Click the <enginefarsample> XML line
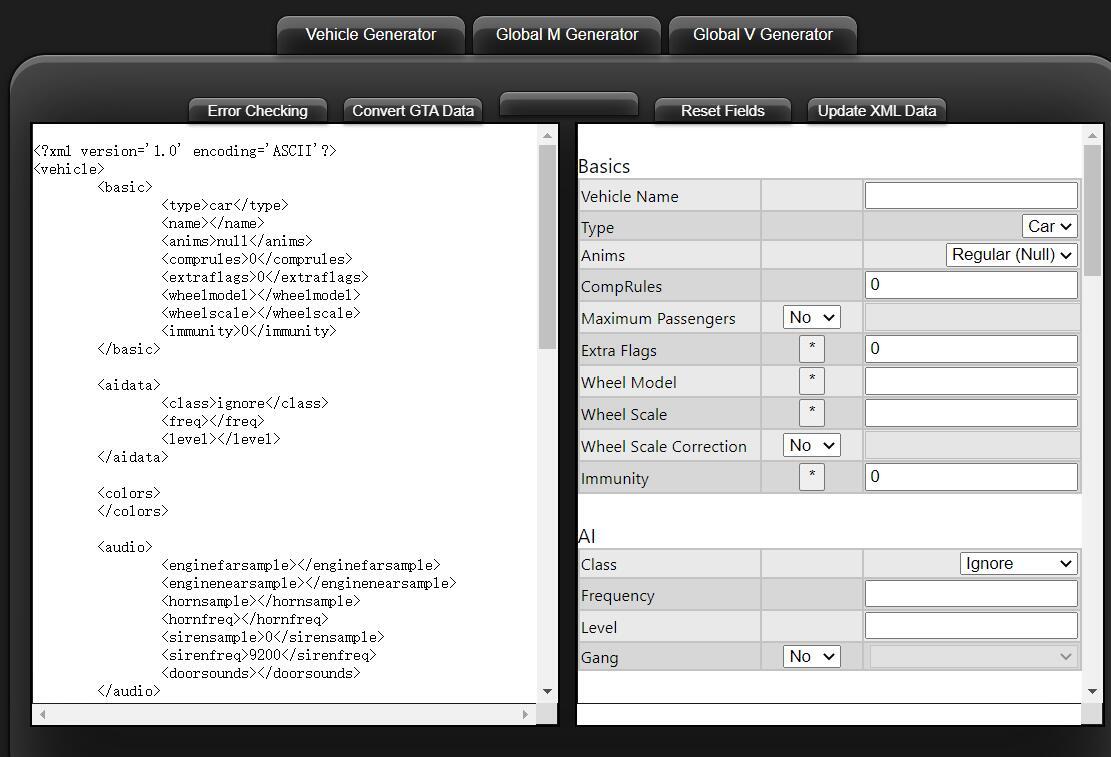 point(301,565)
